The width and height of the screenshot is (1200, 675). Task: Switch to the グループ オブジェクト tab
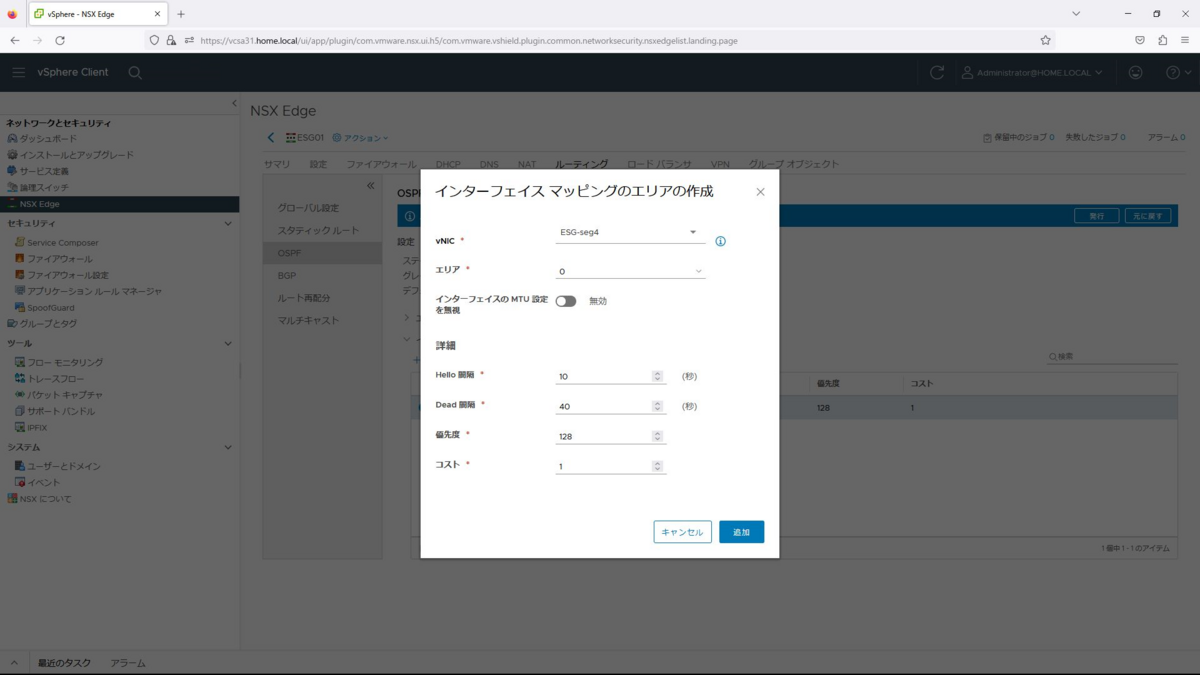[794, 164]
